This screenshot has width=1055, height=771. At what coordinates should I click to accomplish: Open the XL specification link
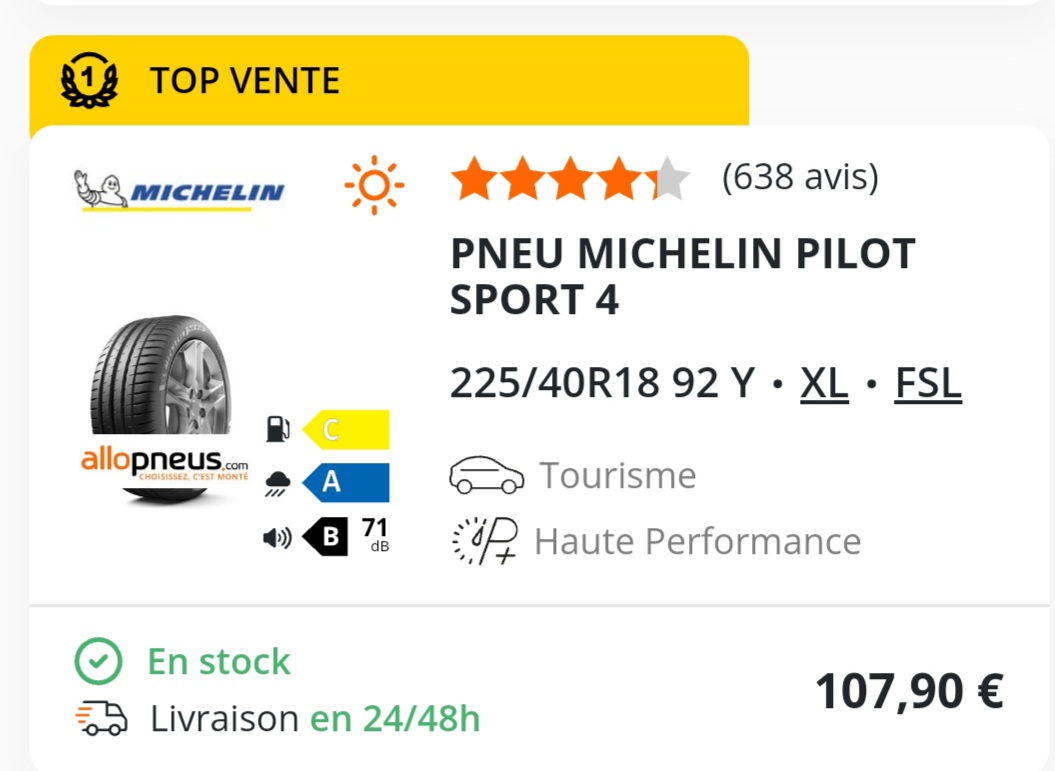(824, 383)
